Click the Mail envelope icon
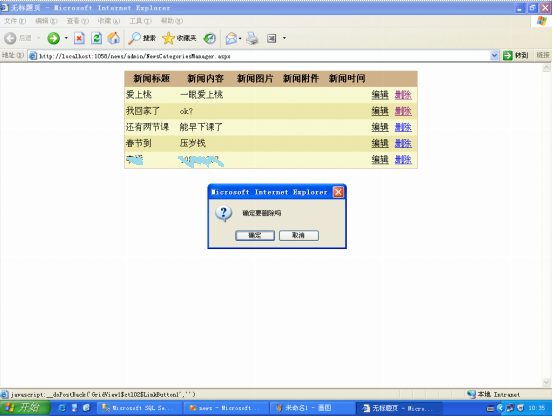553x417 pixels. [x=231, y=38]
